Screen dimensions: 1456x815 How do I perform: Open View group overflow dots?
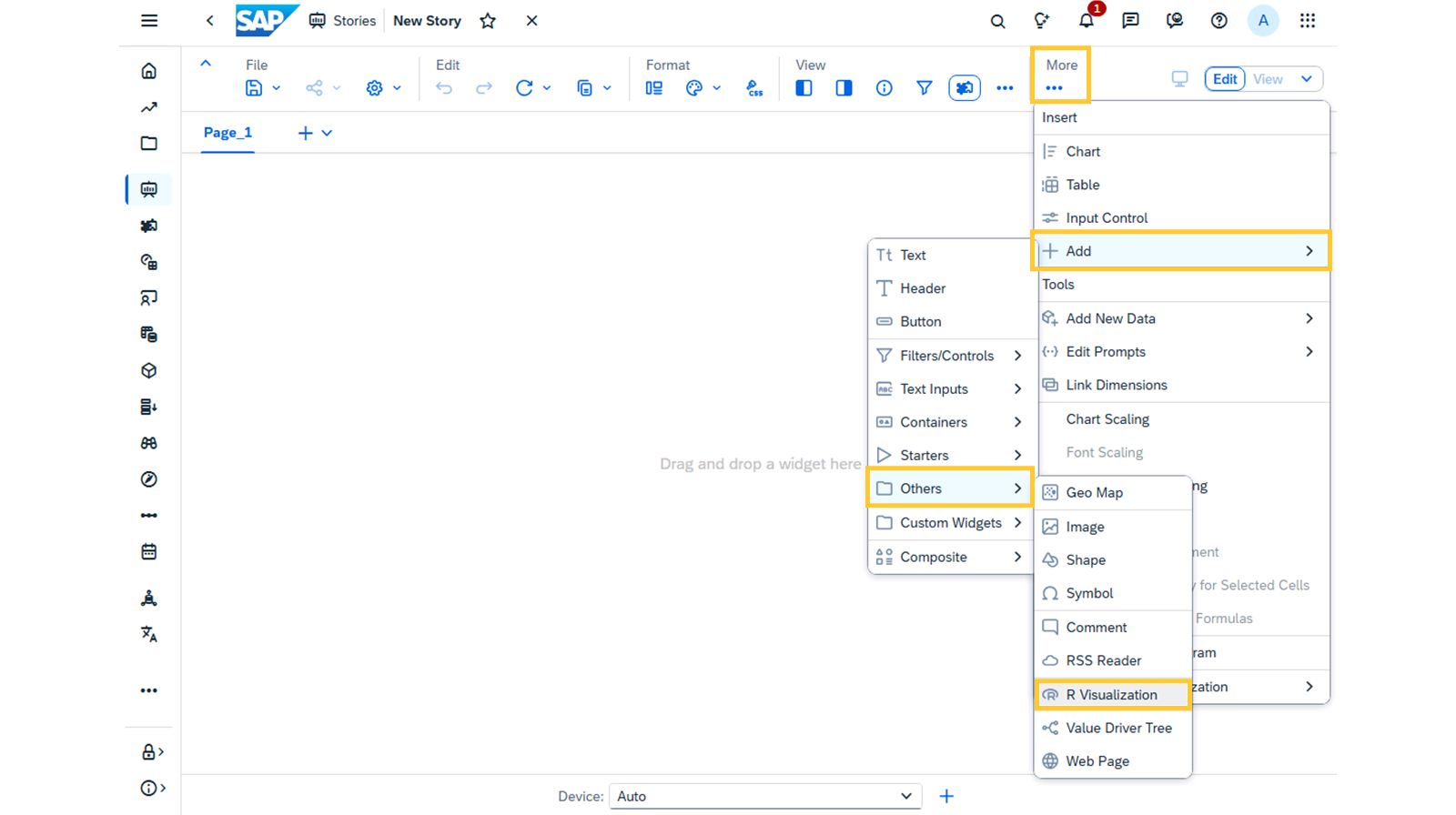[1005, 88]
